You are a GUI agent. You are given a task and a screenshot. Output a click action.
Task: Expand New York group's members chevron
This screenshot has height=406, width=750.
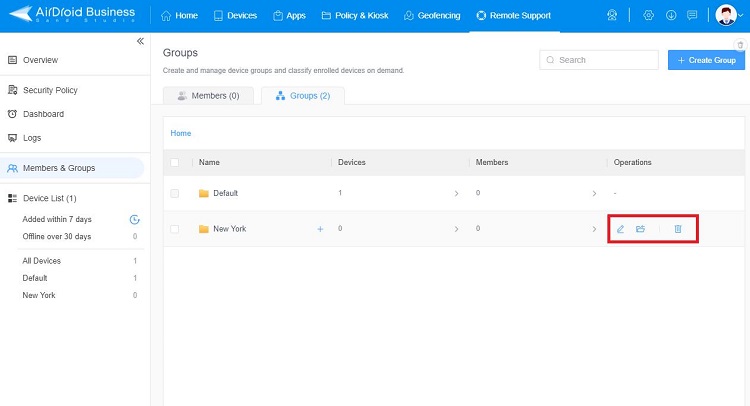click(594, 229)
